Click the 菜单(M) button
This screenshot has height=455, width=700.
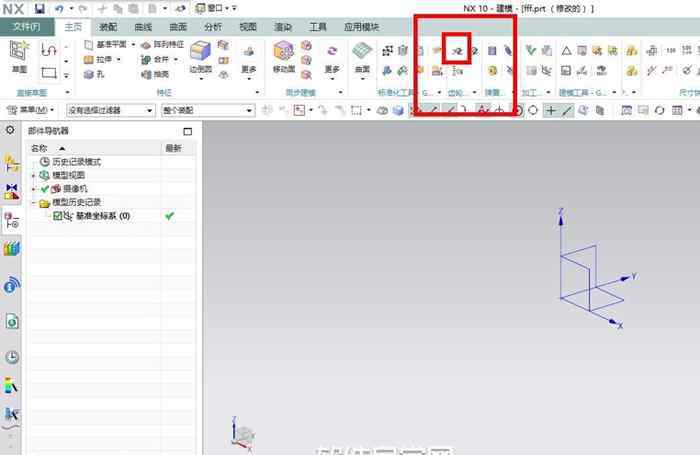click(x=33, y=110)
